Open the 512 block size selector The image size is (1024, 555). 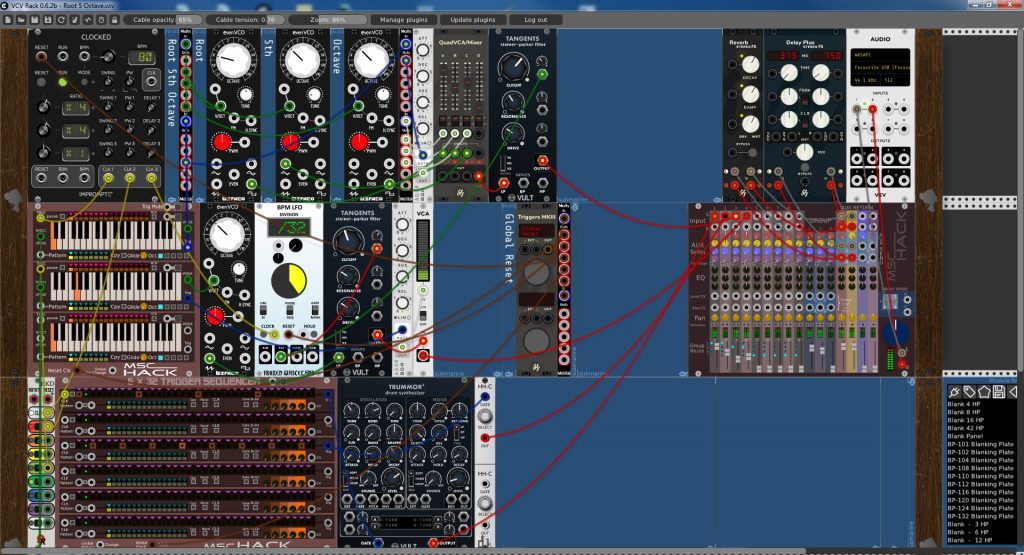[x=893, y=80]
